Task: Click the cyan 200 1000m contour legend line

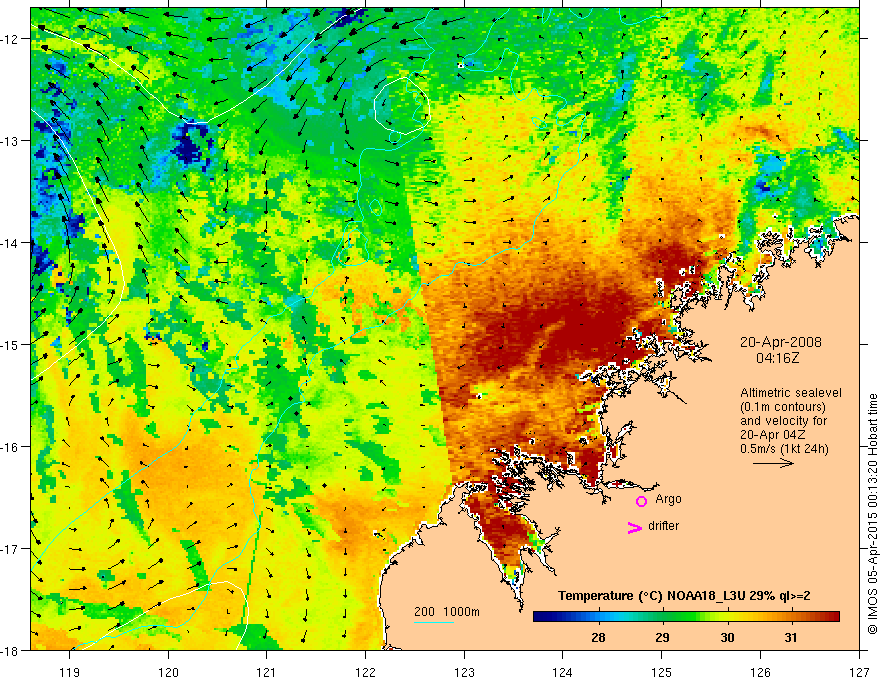Action: point(433,622)
